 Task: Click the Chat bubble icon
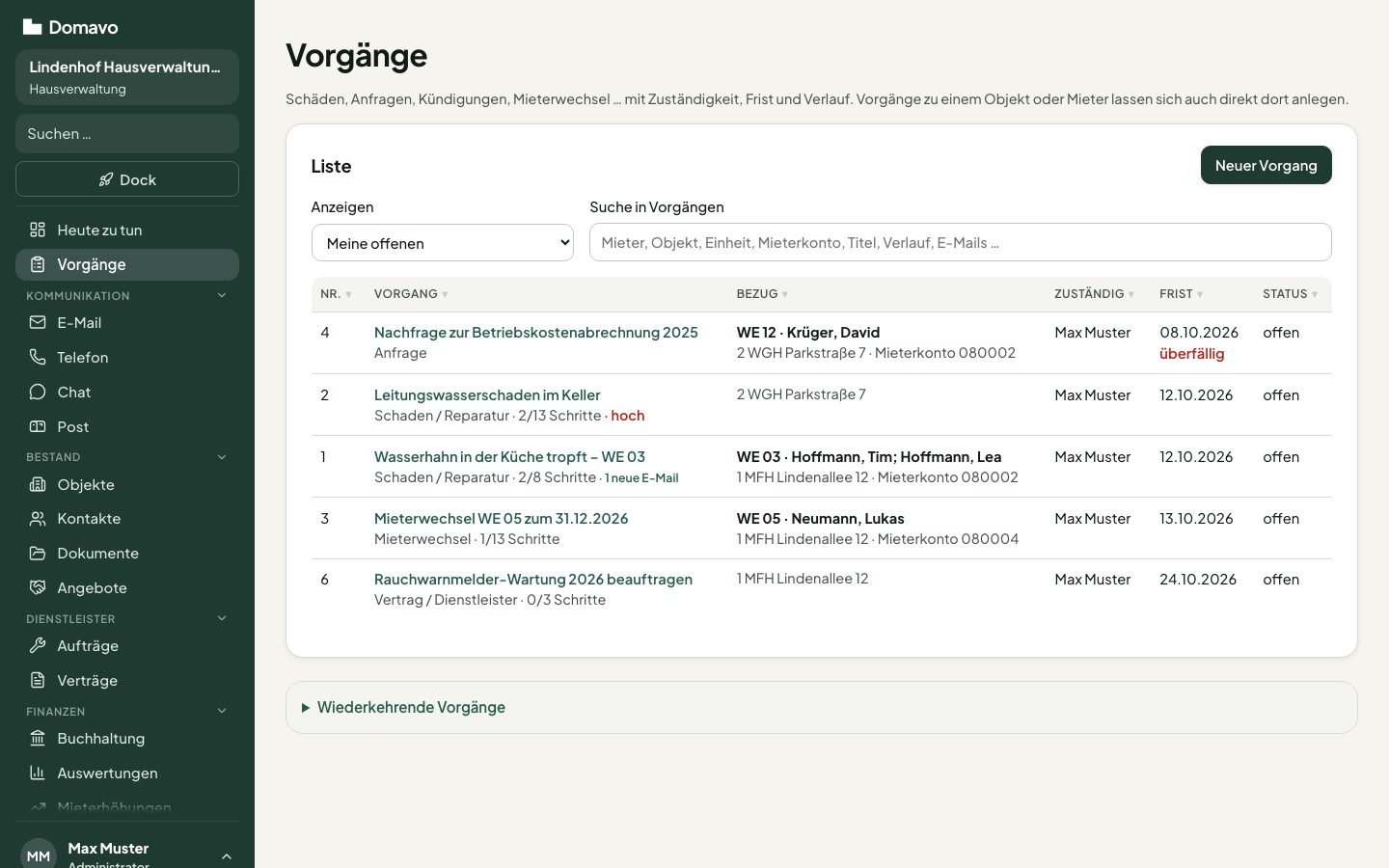38,392
